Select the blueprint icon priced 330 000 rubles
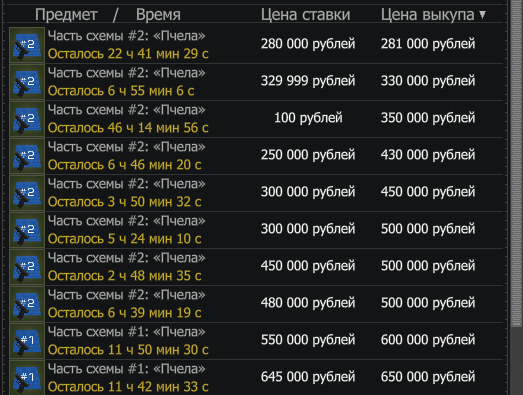This screenshot has width=523, height=395. pos(27,82)
